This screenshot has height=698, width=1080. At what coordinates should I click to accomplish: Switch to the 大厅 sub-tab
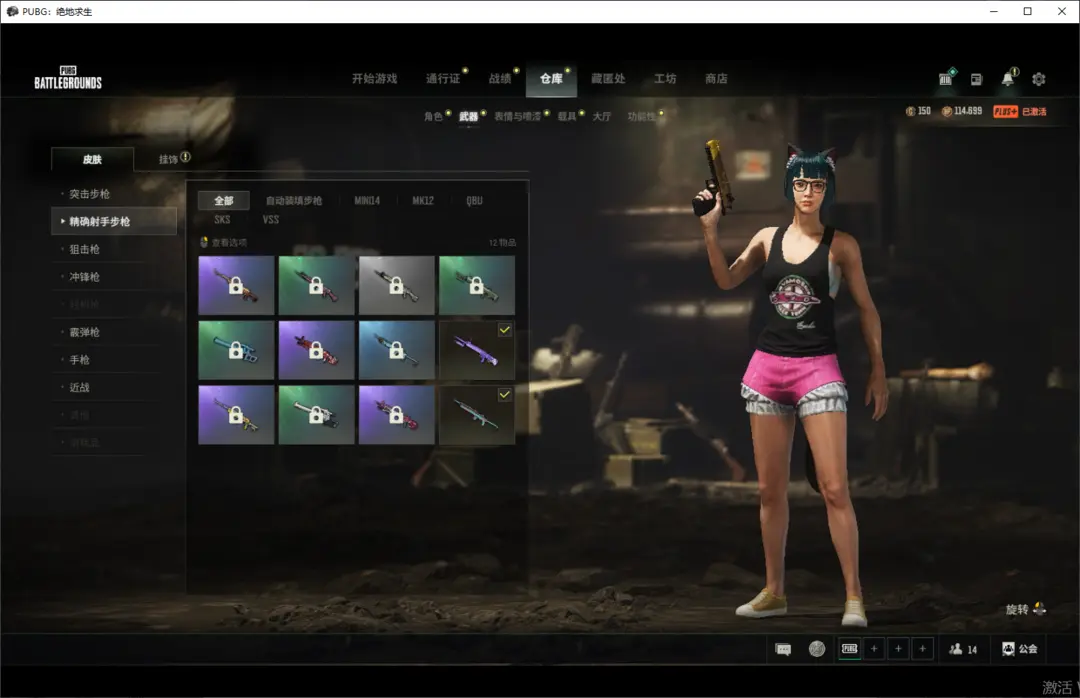click(x=602, y=116)
